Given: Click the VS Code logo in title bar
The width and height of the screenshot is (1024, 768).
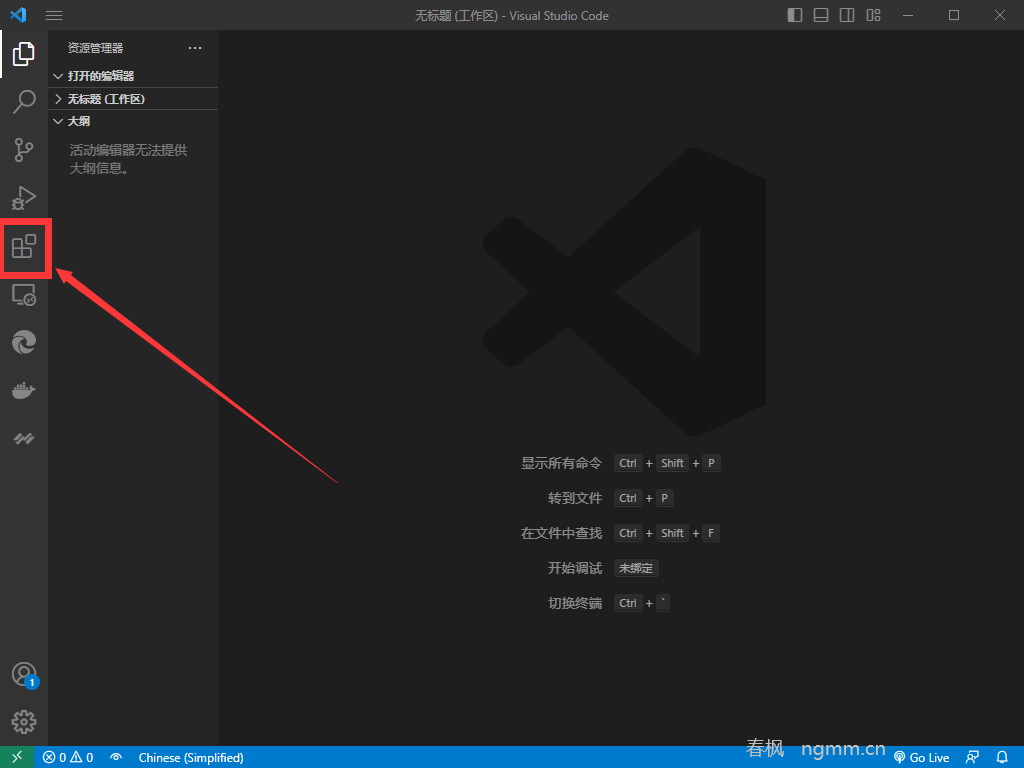Looking at the screenshot, I should 18,14.
